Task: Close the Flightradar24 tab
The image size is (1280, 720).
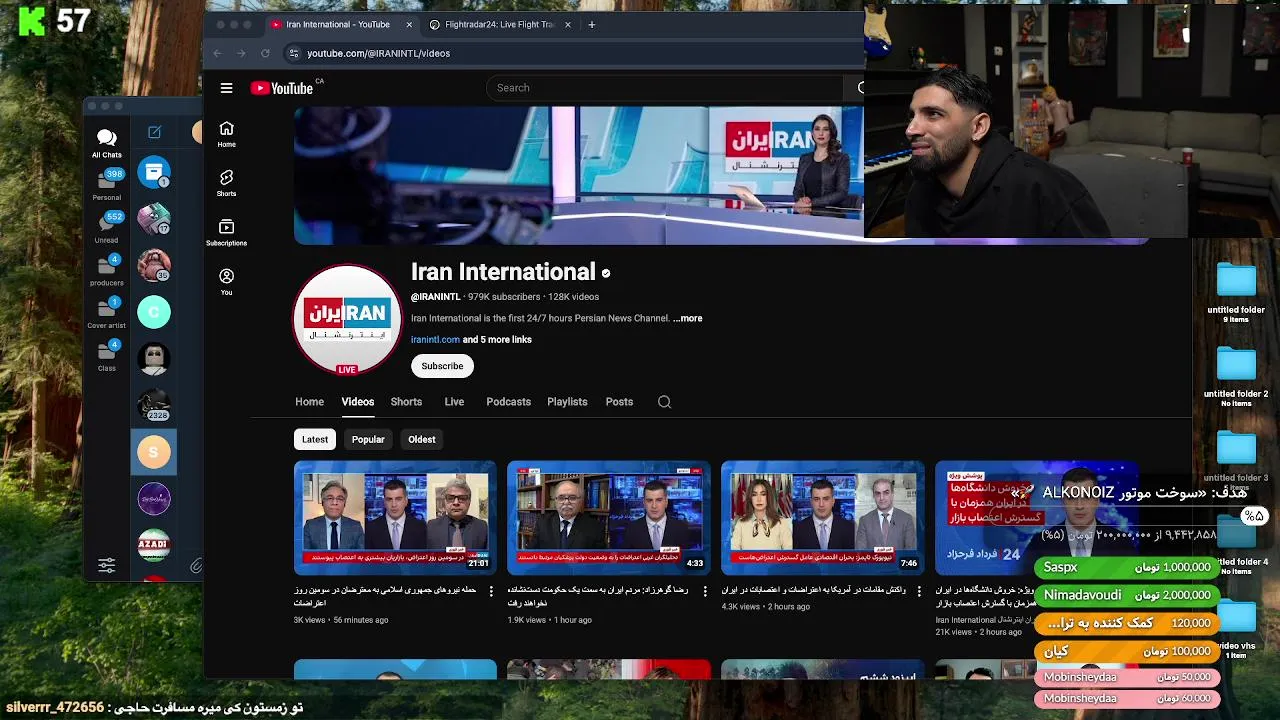Action: (568, 24)
